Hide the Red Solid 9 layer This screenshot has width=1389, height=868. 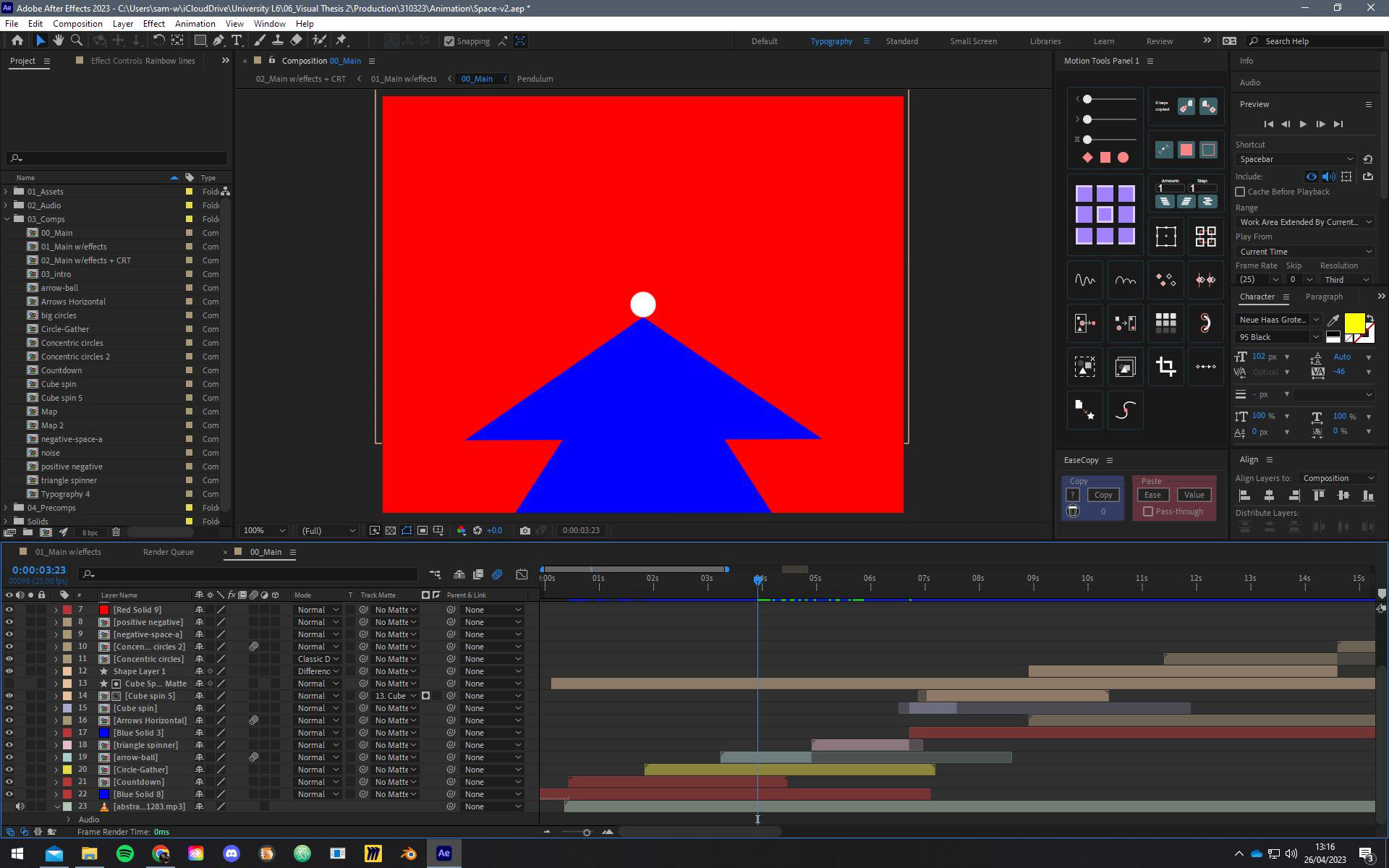(x=9, y=610)
